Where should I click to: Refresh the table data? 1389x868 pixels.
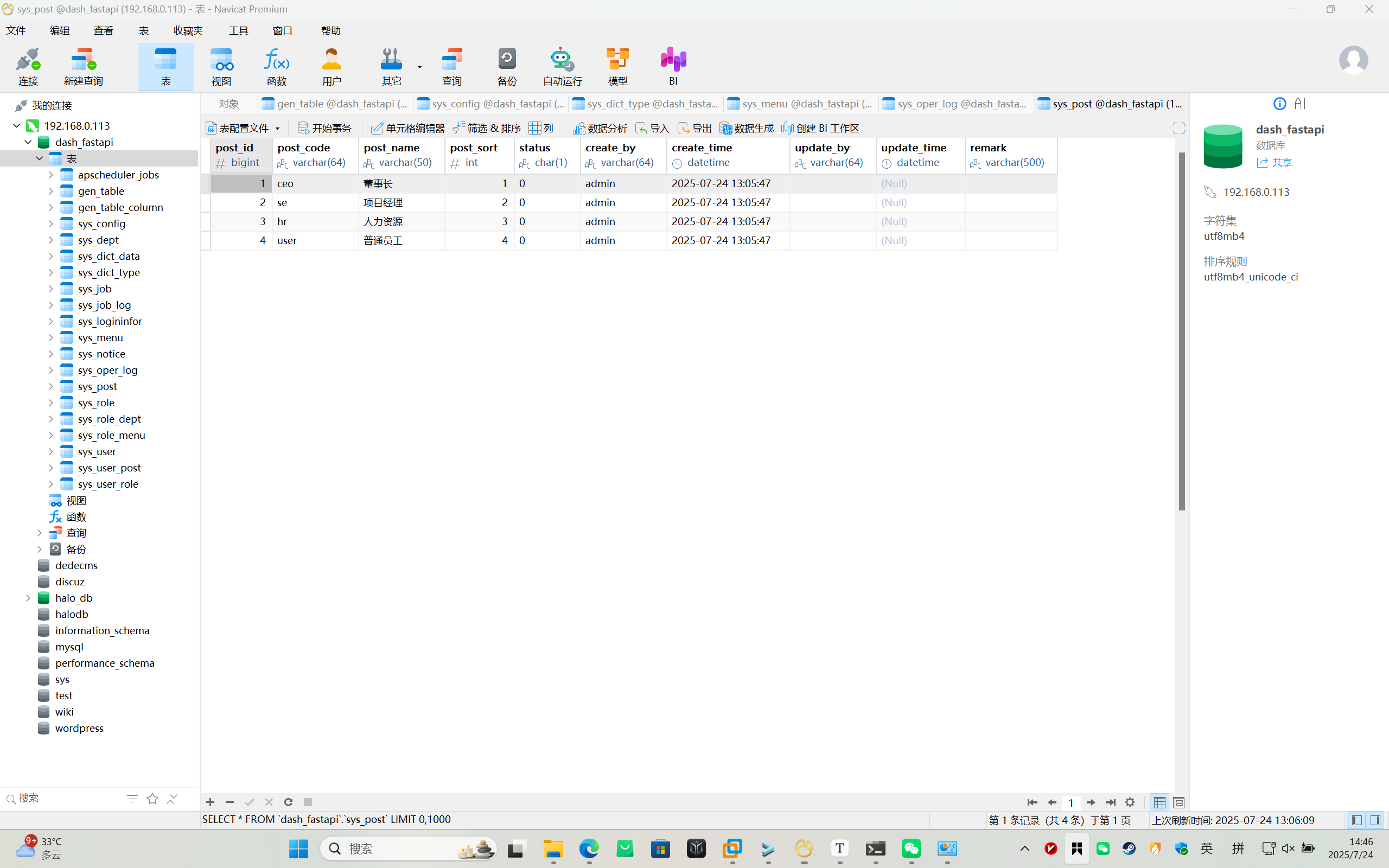pos(288,802)
